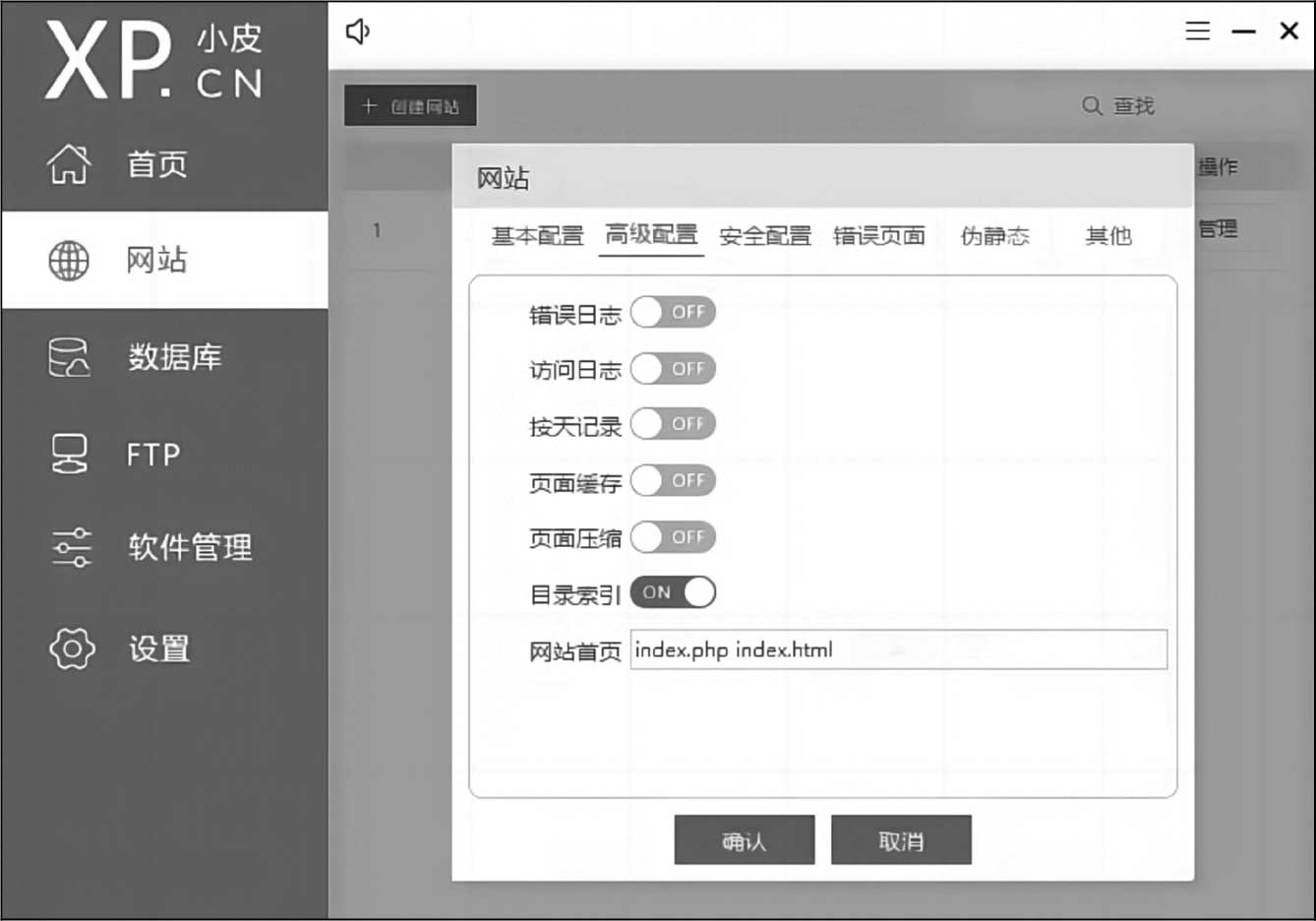Click the home house icon in sidebar
This screenshot has height=921, width=1316.
pos(69,163)
